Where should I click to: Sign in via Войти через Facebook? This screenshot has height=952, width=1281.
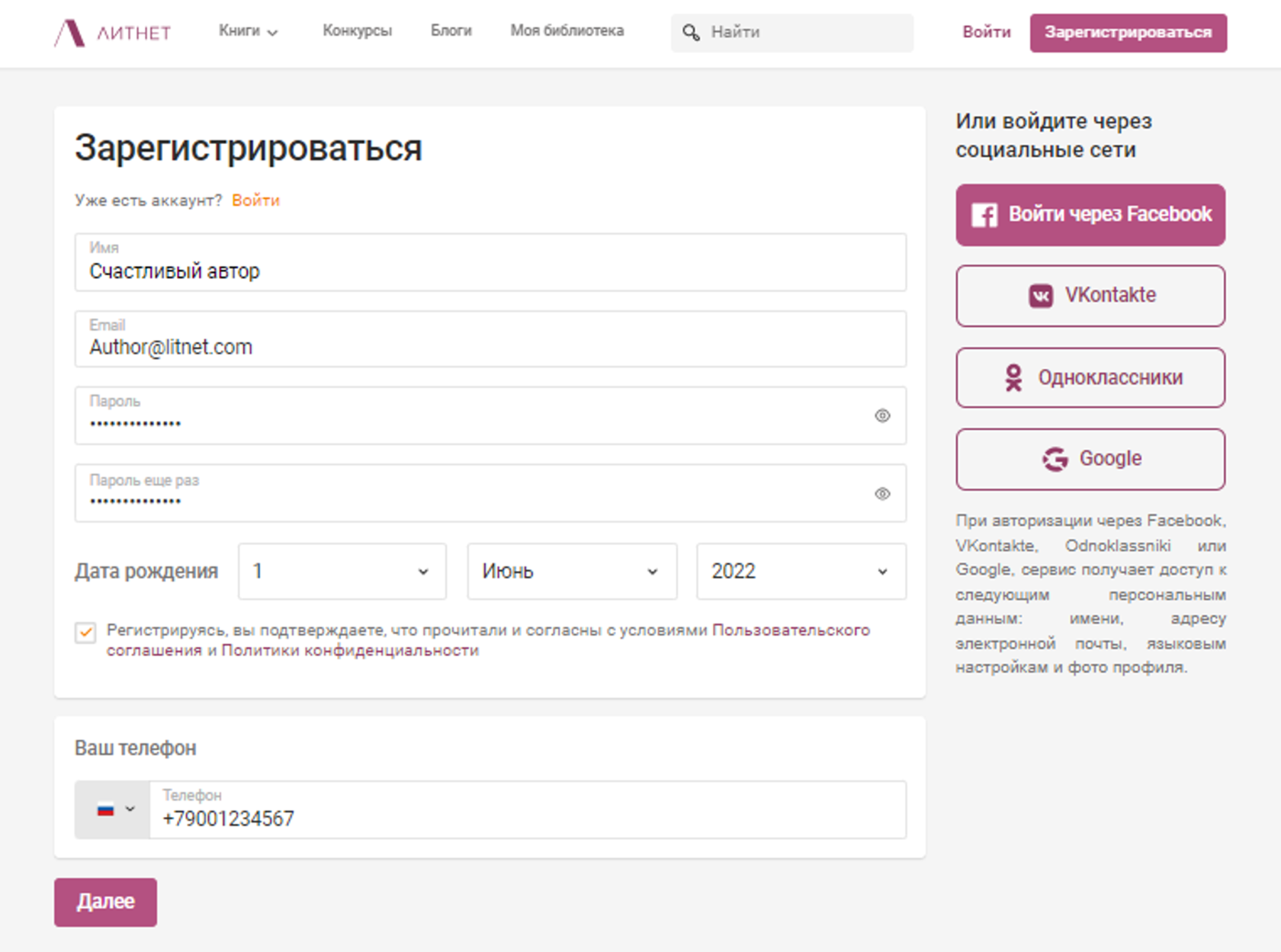point(1090,215)
